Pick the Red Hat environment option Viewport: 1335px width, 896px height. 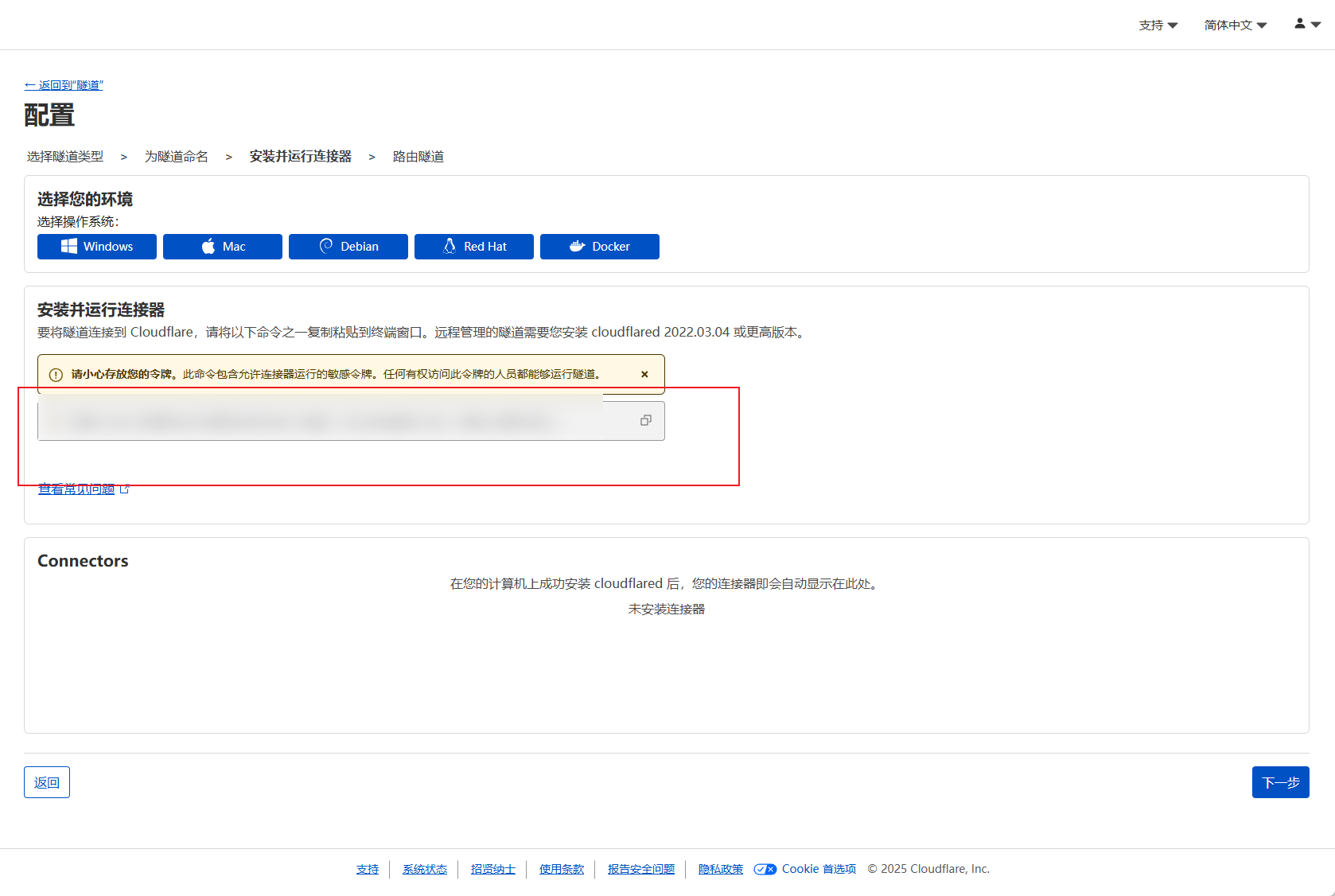pos(474,247)
